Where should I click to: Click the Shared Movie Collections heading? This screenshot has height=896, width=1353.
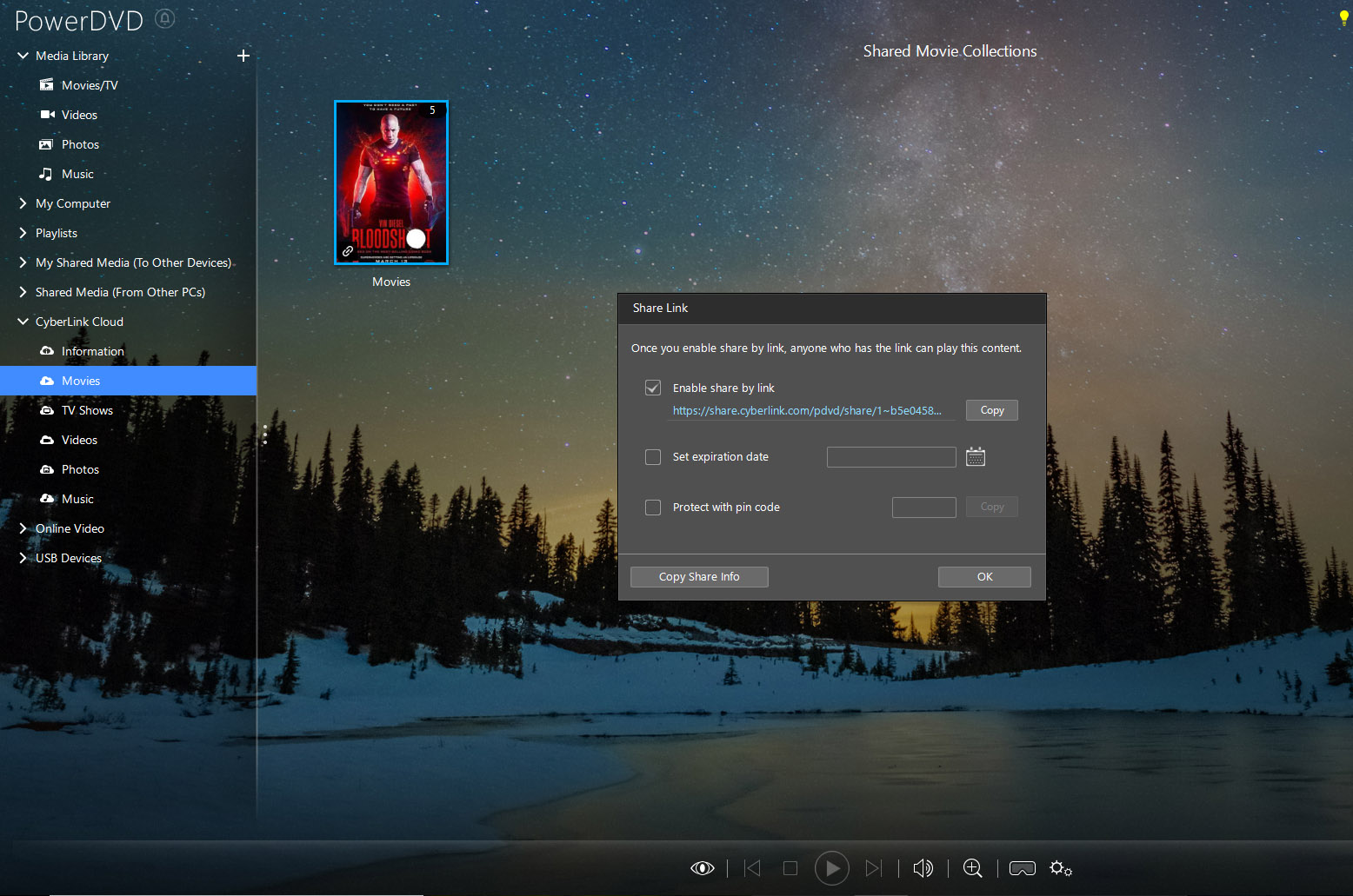(950, 51)
